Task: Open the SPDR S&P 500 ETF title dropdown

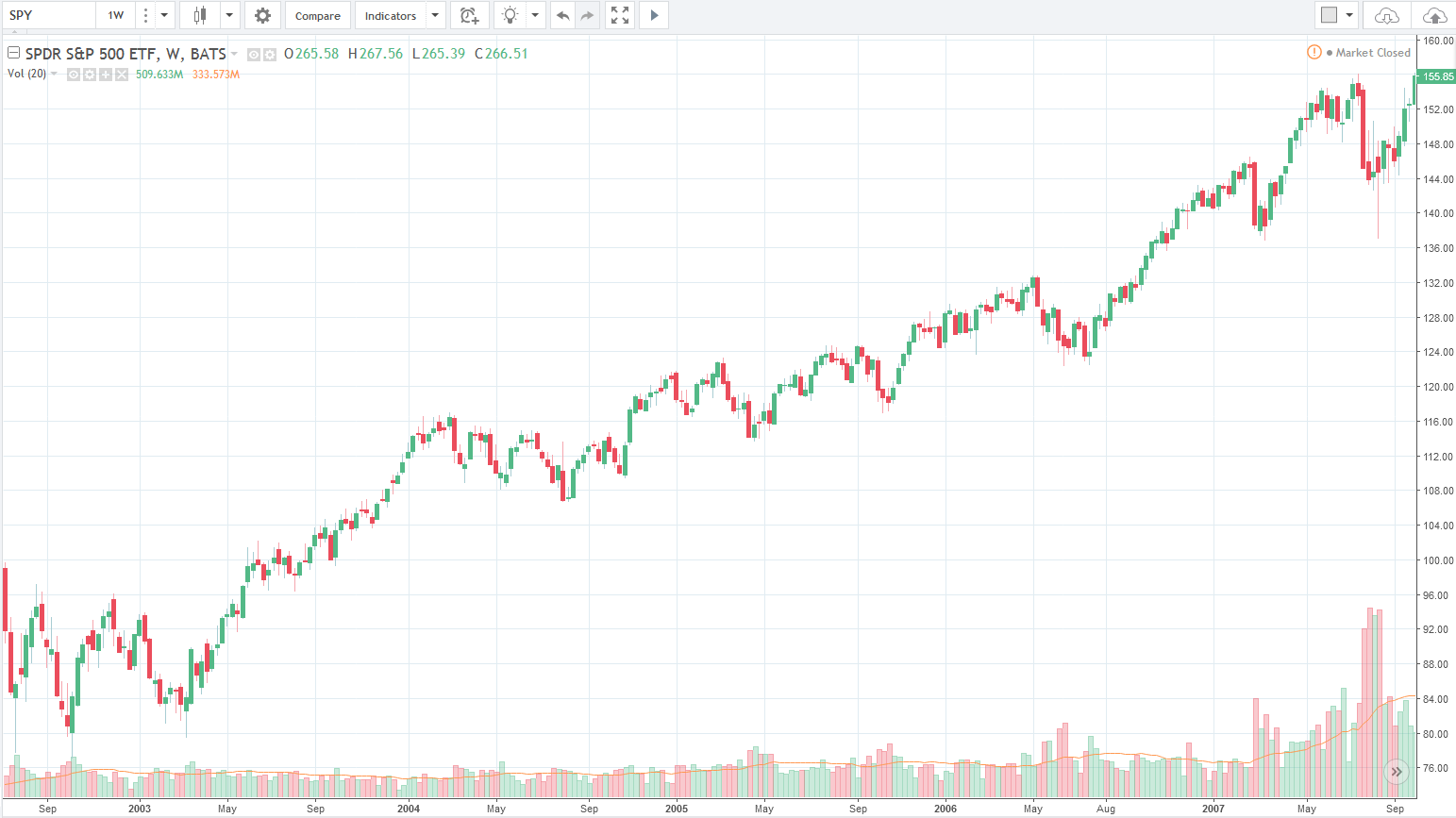Action: [x=234, y=54]
